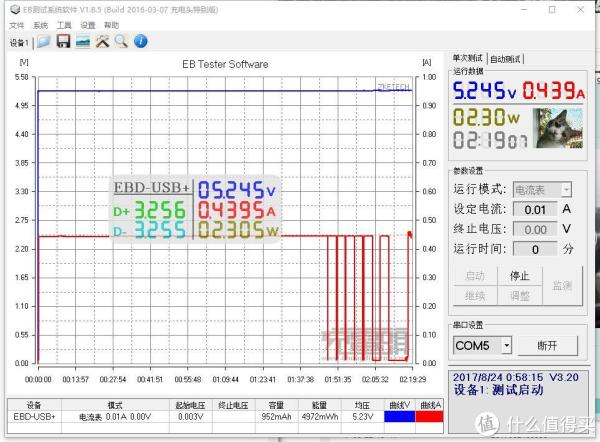Click the magnifying glass search icon
Screen dimensions: 600x442
121,42
